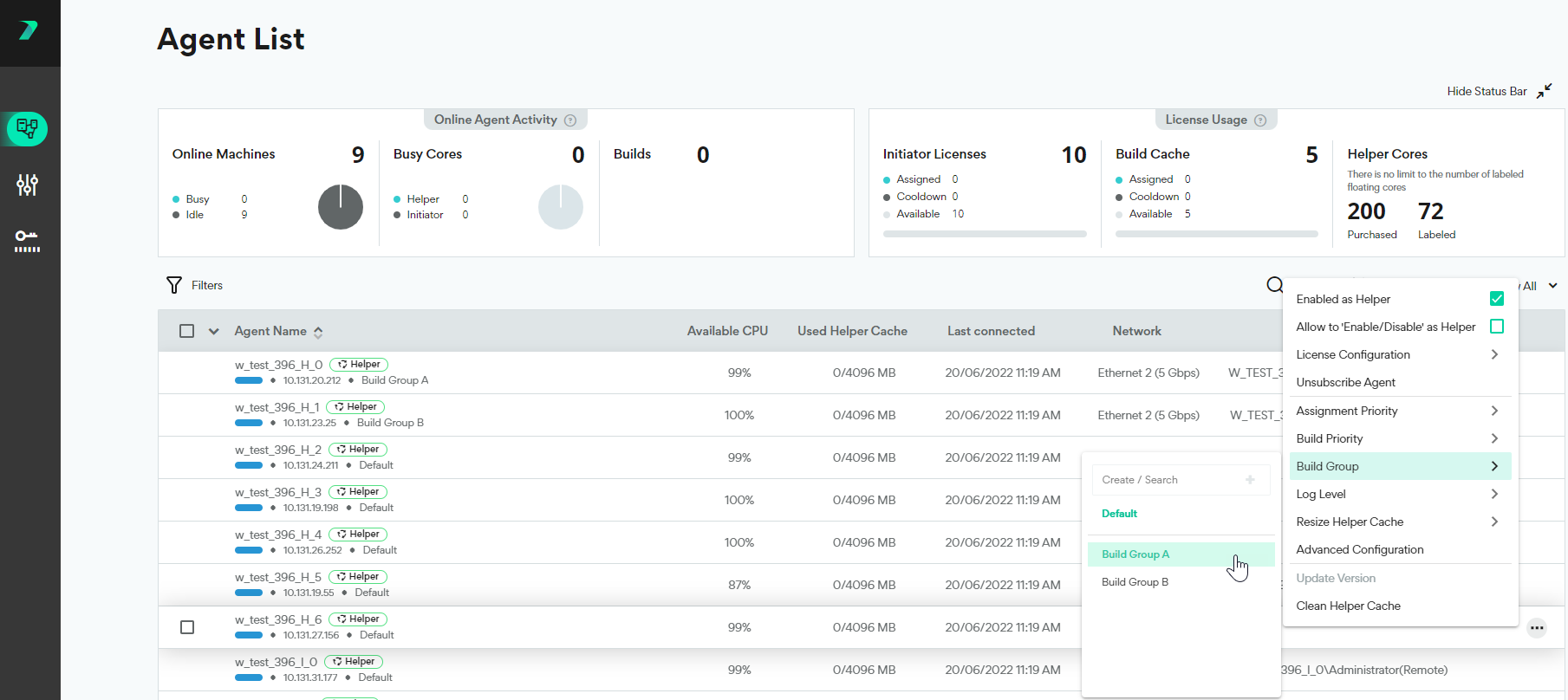Open the three-dot row actions menu
The image size is (1568, 700).
coord(1536,628)
